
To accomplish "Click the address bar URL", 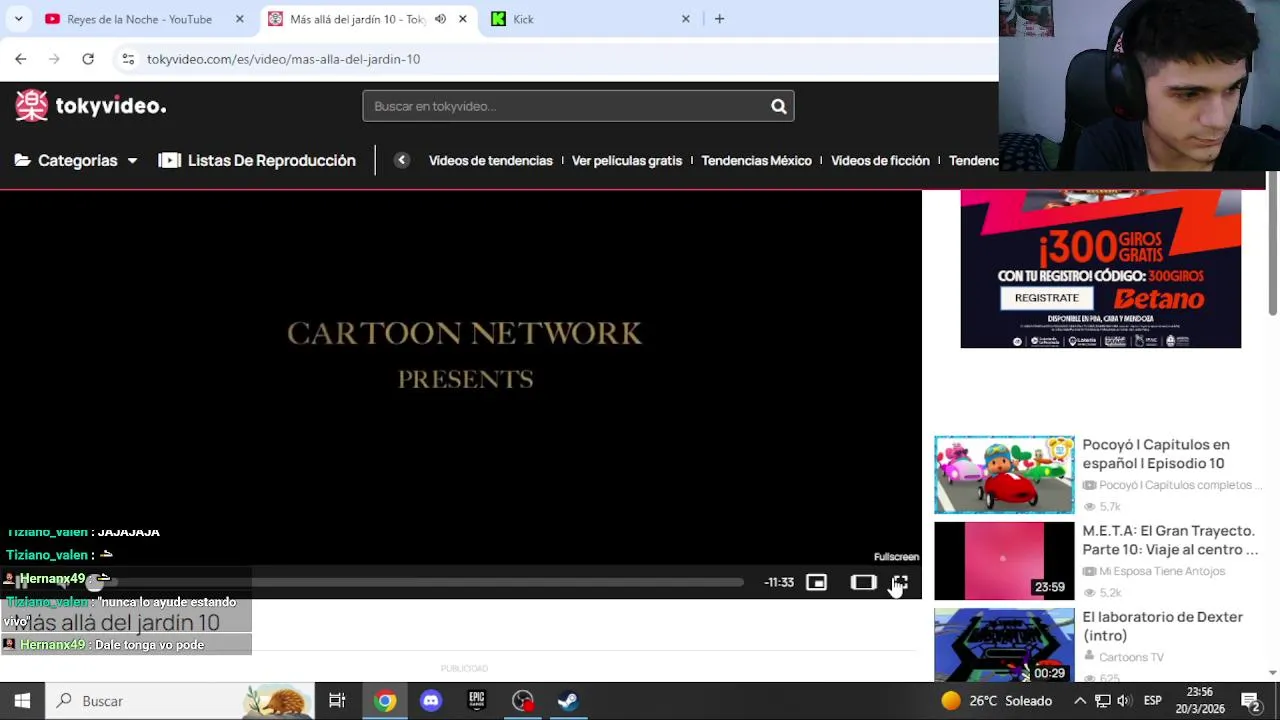I will (283, 59).
